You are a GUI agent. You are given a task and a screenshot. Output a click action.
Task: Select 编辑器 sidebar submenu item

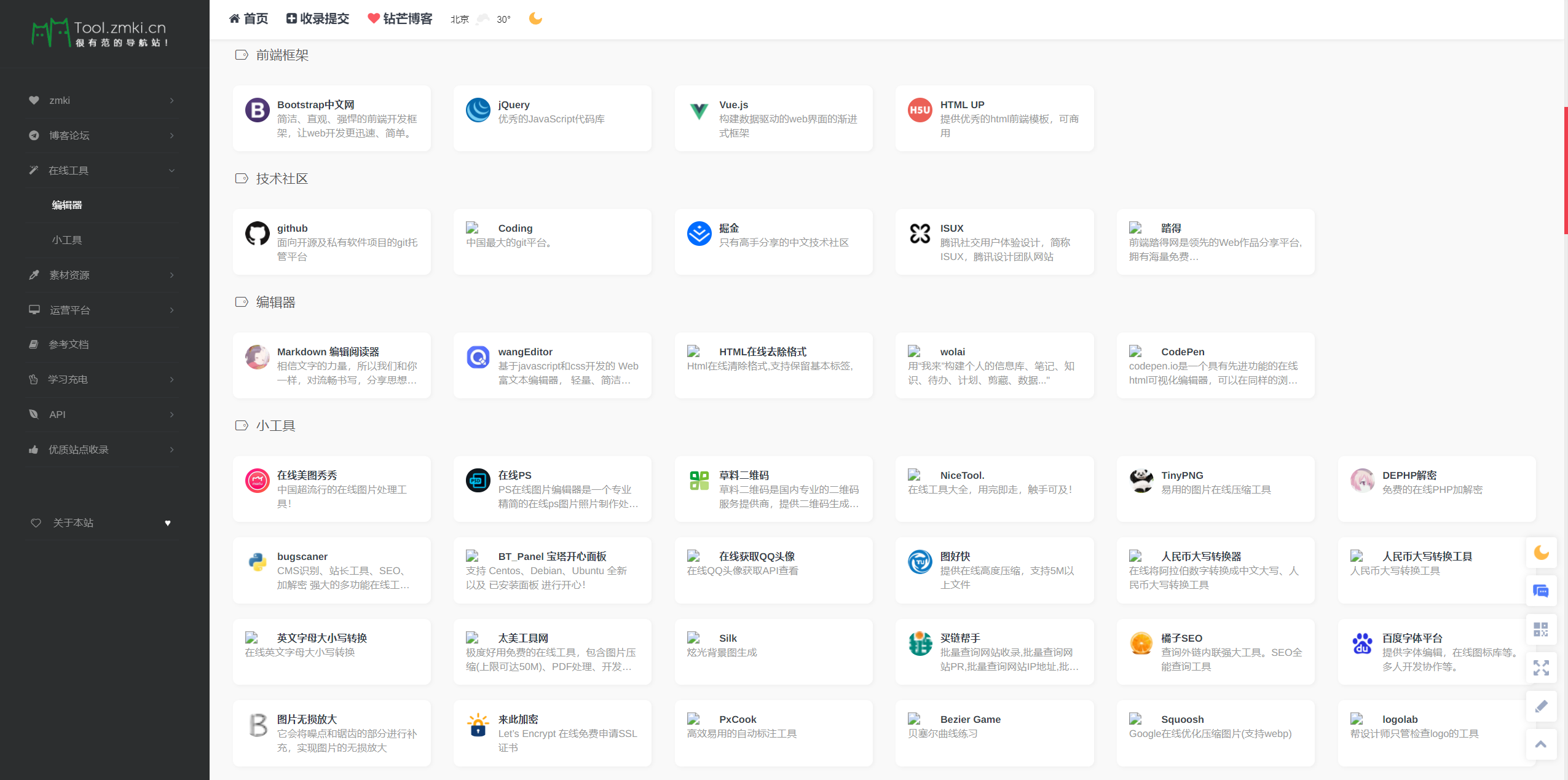coord(67,205)
